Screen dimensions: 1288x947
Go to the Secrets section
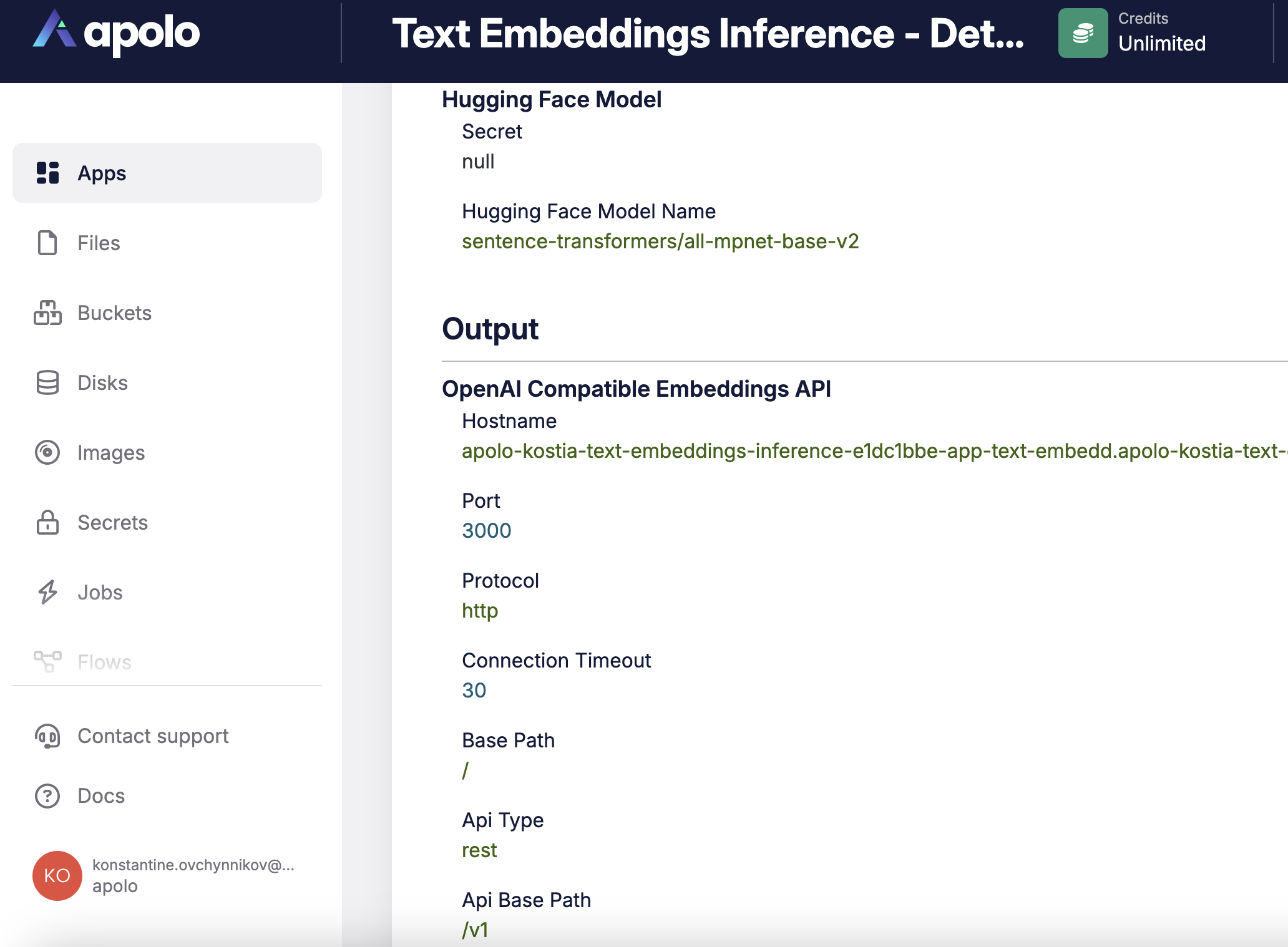point(112,522)
